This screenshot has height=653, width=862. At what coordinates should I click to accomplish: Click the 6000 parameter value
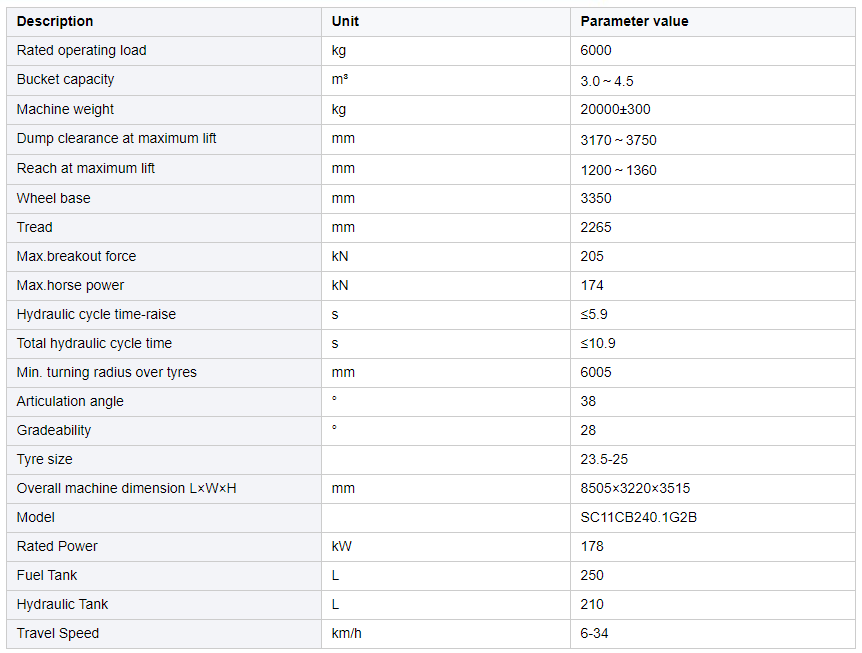coord(596,51)
